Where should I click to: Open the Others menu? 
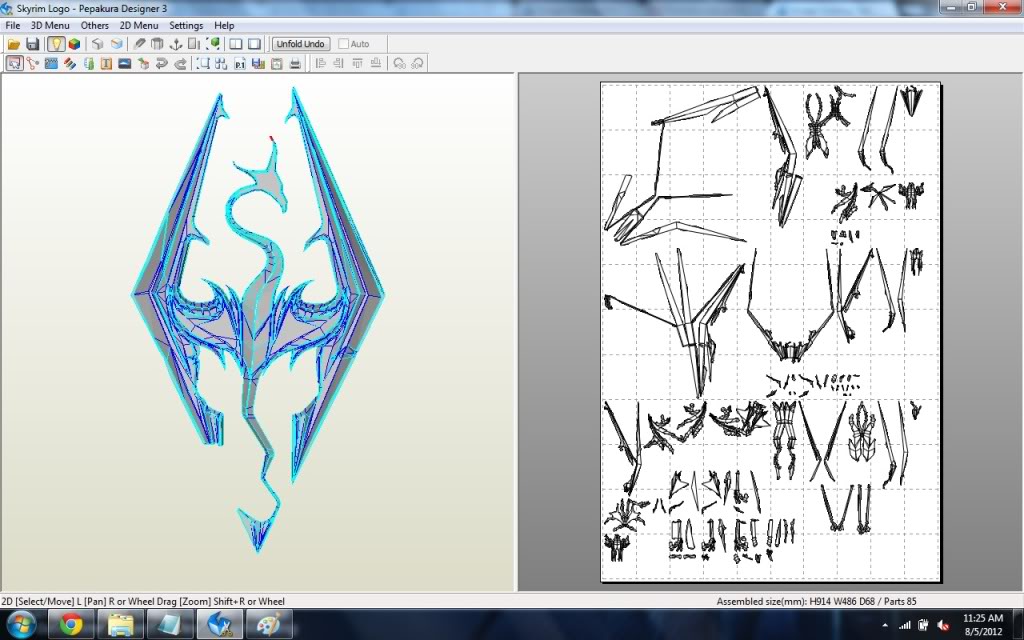[95, 25]
